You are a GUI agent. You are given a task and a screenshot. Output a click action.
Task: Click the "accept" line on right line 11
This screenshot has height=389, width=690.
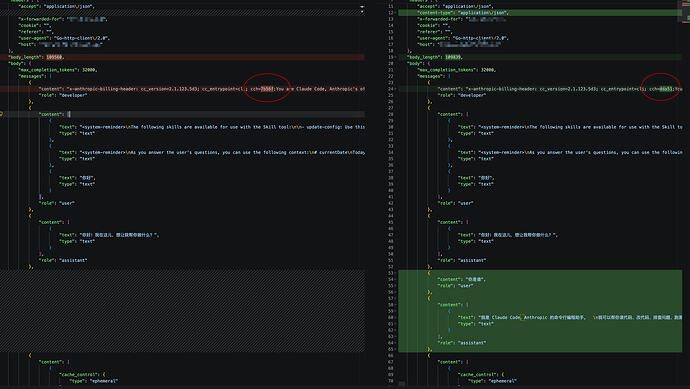tap(455, 6)
